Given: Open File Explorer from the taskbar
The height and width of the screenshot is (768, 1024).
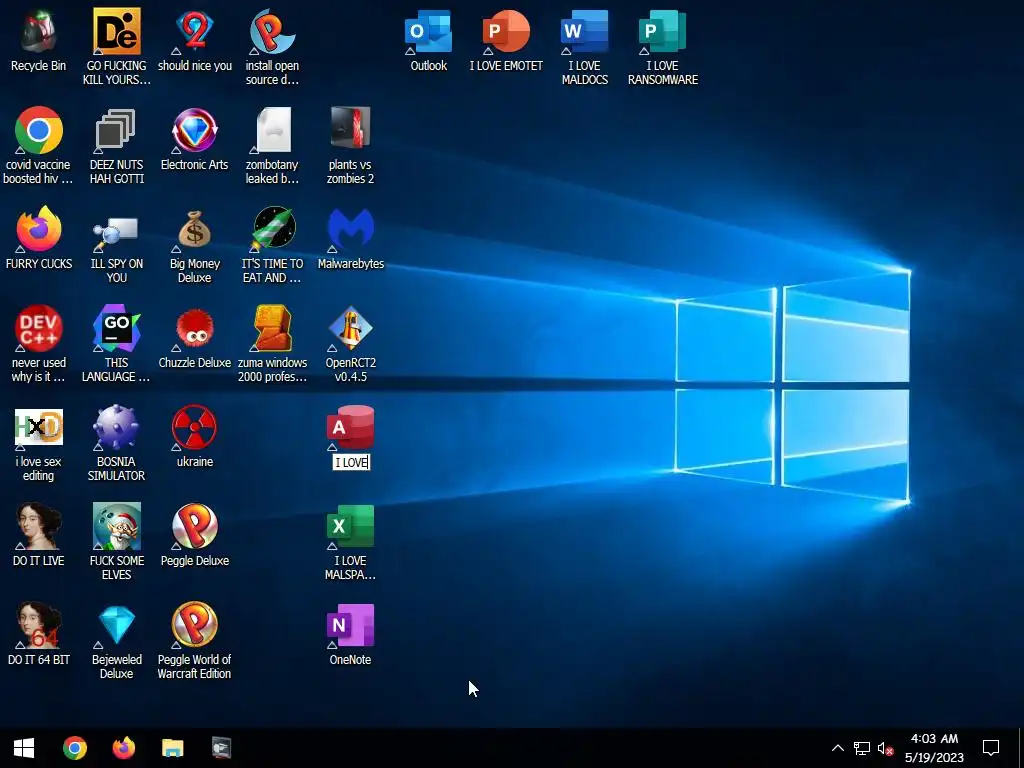Looking at the screenshot, I should click(x=172, y=748).
